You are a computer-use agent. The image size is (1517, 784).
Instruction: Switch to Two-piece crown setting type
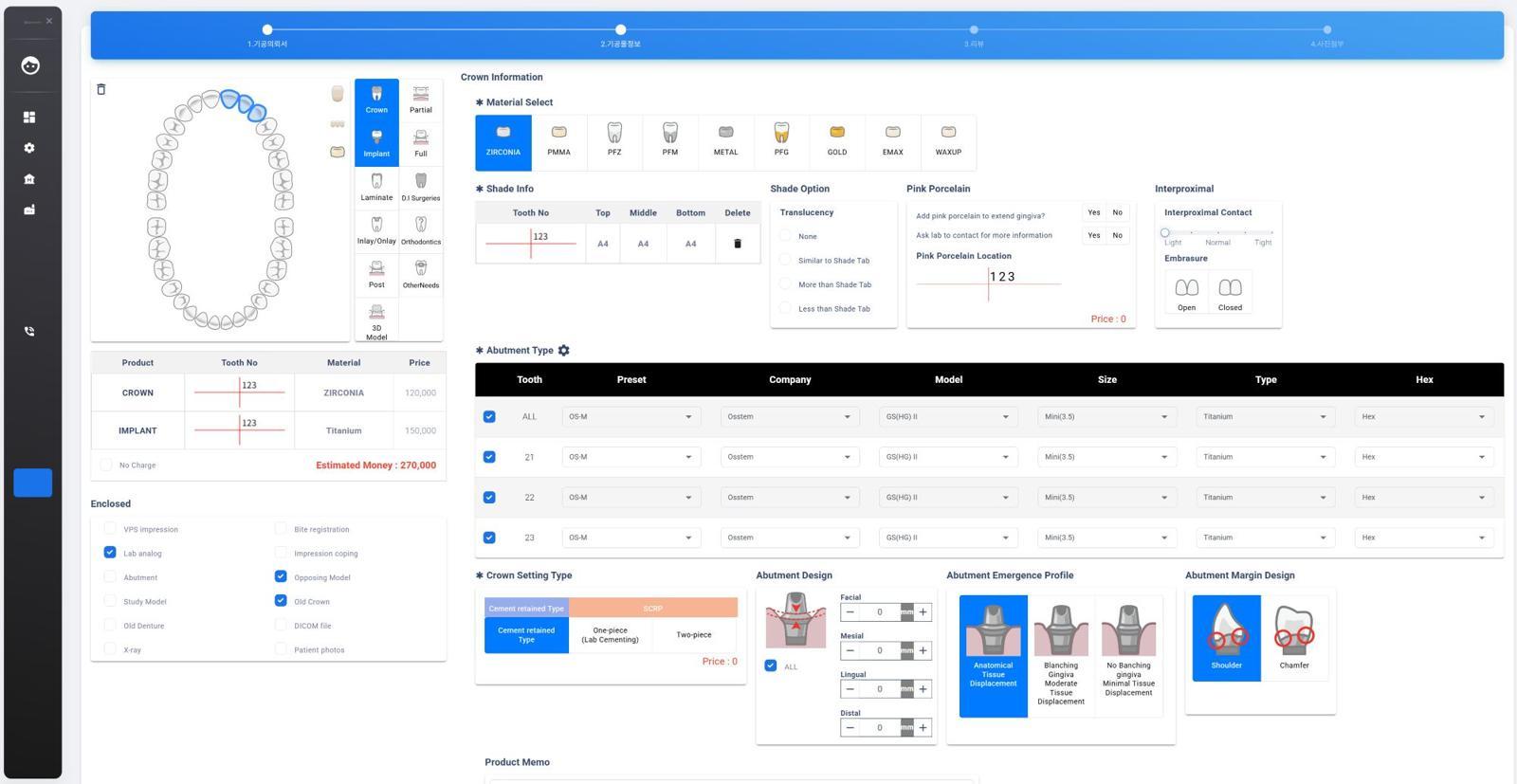pyautogui.click(x=693, y=635)
